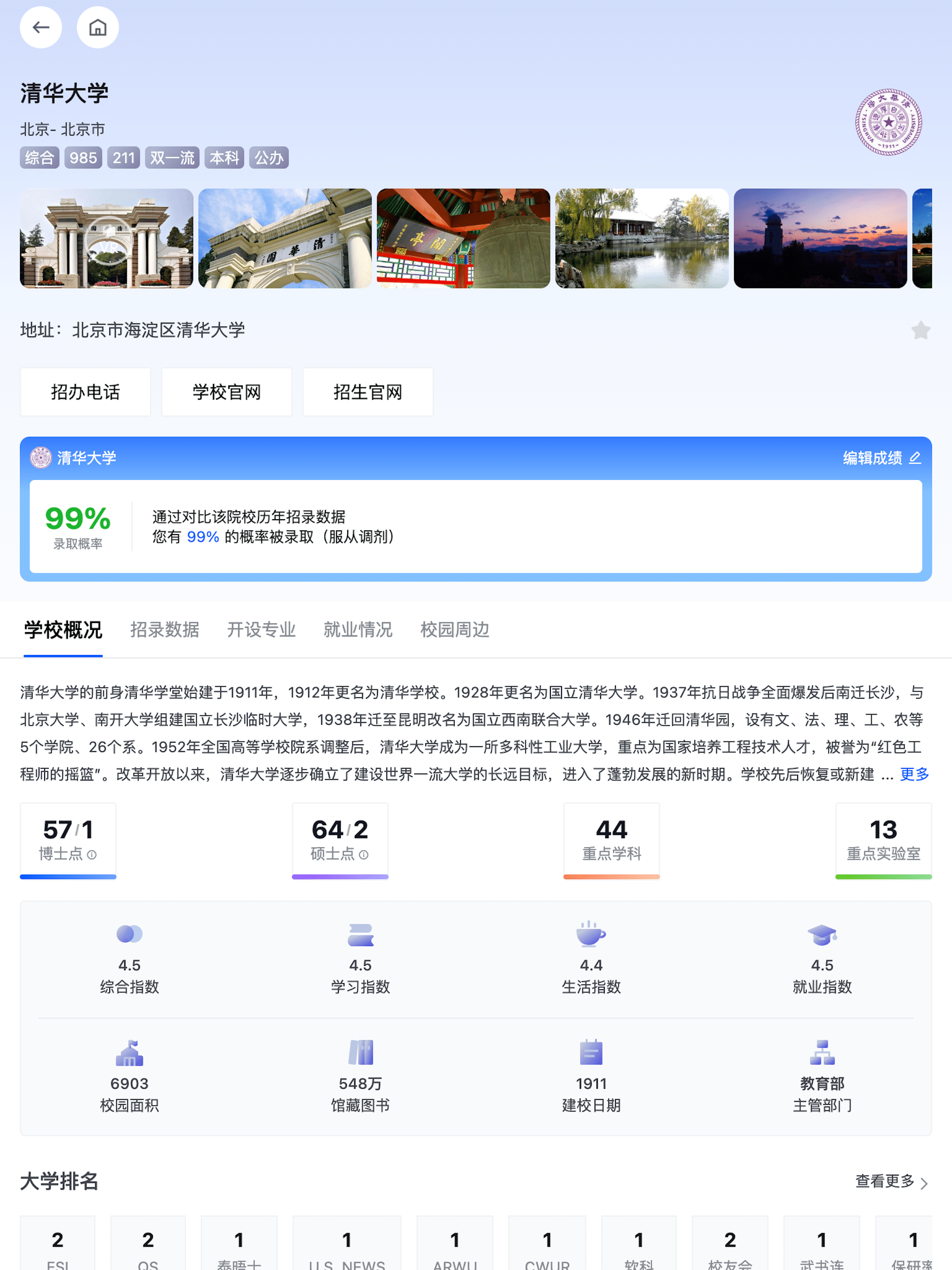
Task: Open the sunset observatory photo
Action: 820,238
